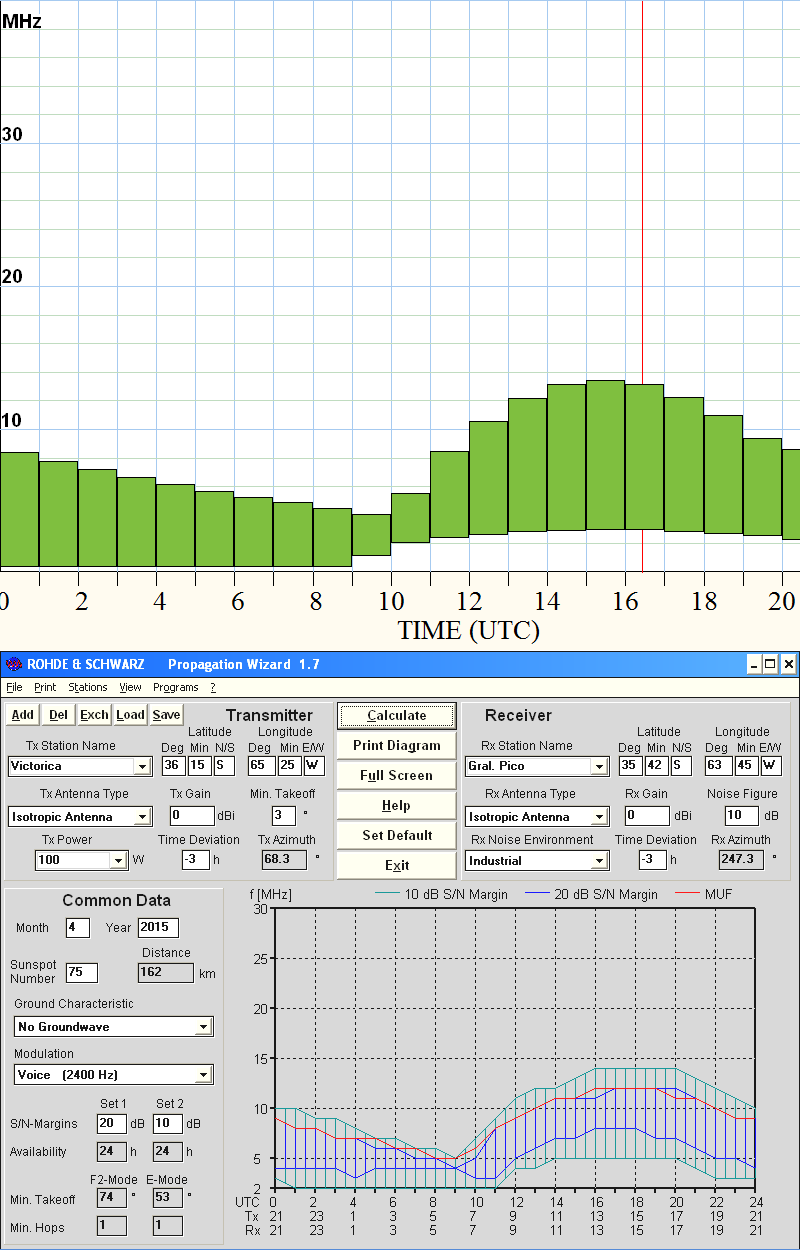Click the Full Screen button

tap(396, 775)
